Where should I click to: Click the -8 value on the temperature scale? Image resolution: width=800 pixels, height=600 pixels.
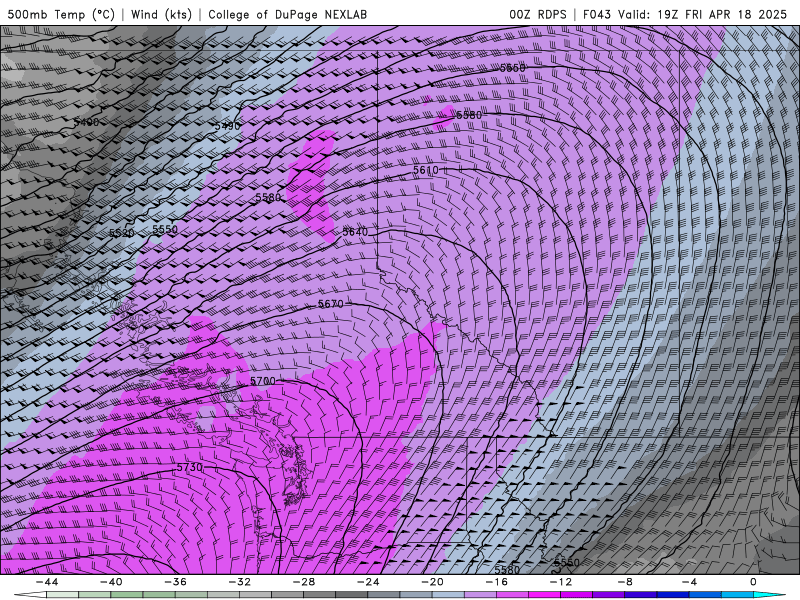coord(626,582)
